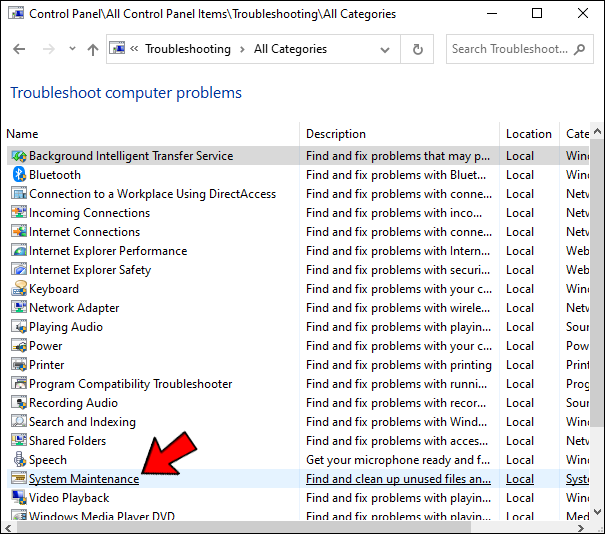
Task: Click the Search Troubleshooting input field
Action: (x=510, y=49)
